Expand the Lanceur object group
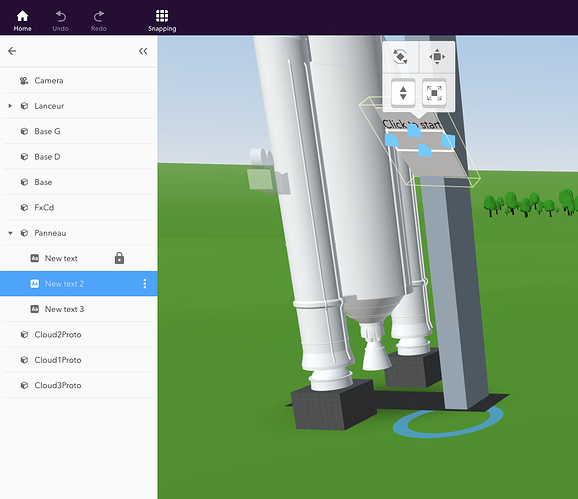Screen dimensions: 578x499 (x=10, y=106)
